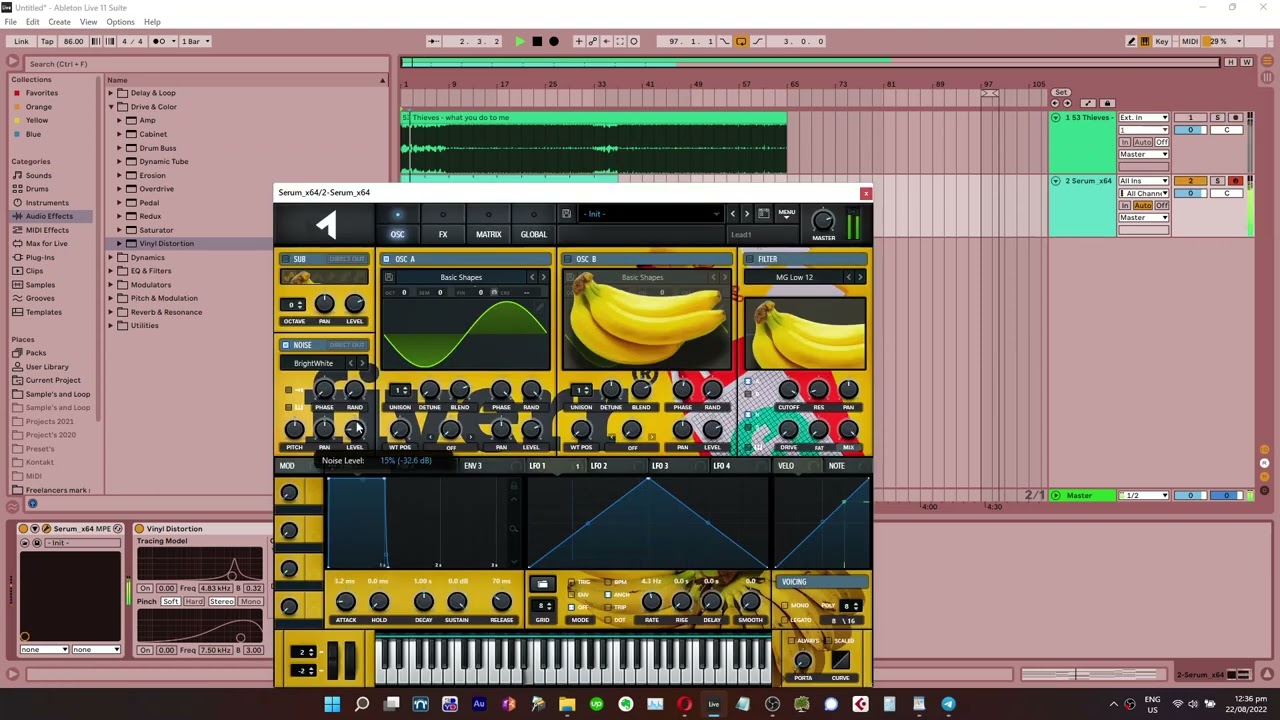Viewport: 1280px width, 720px height.
Task: Open filter type MG Low 12 menu
Action: (x=794, y=277)
